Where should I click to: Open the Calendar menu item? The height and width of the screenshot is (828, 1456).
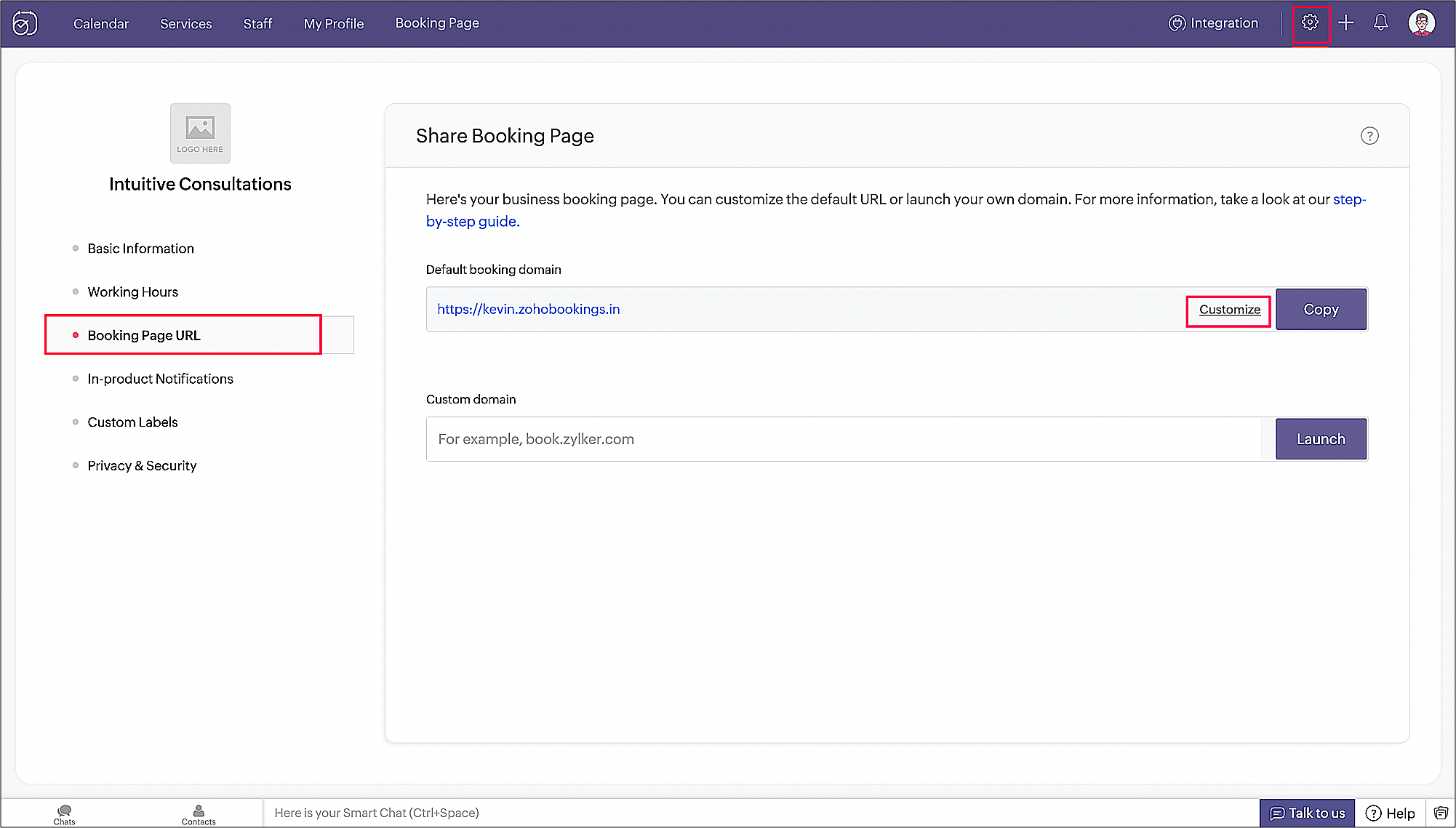tap(101, 23)
